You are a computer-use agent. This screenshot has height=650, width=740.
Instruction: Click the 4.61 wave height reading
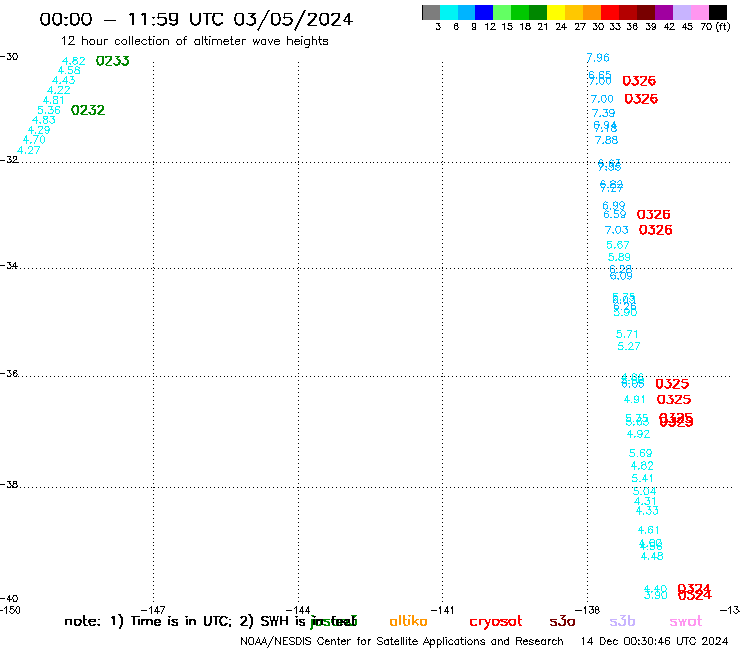click(648, 530)
